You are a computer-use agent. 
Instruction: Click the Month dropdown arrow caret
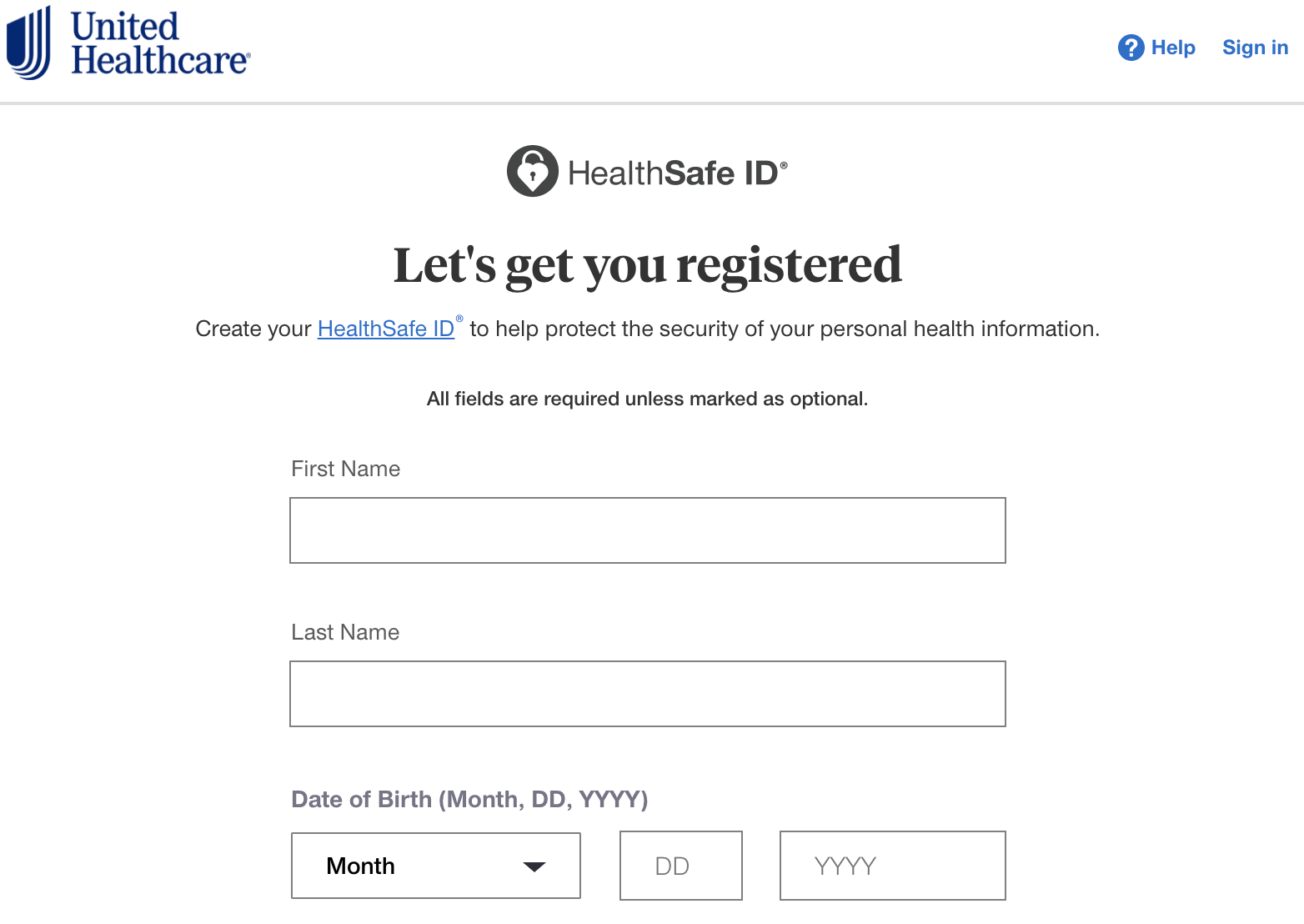click(534, 866)
